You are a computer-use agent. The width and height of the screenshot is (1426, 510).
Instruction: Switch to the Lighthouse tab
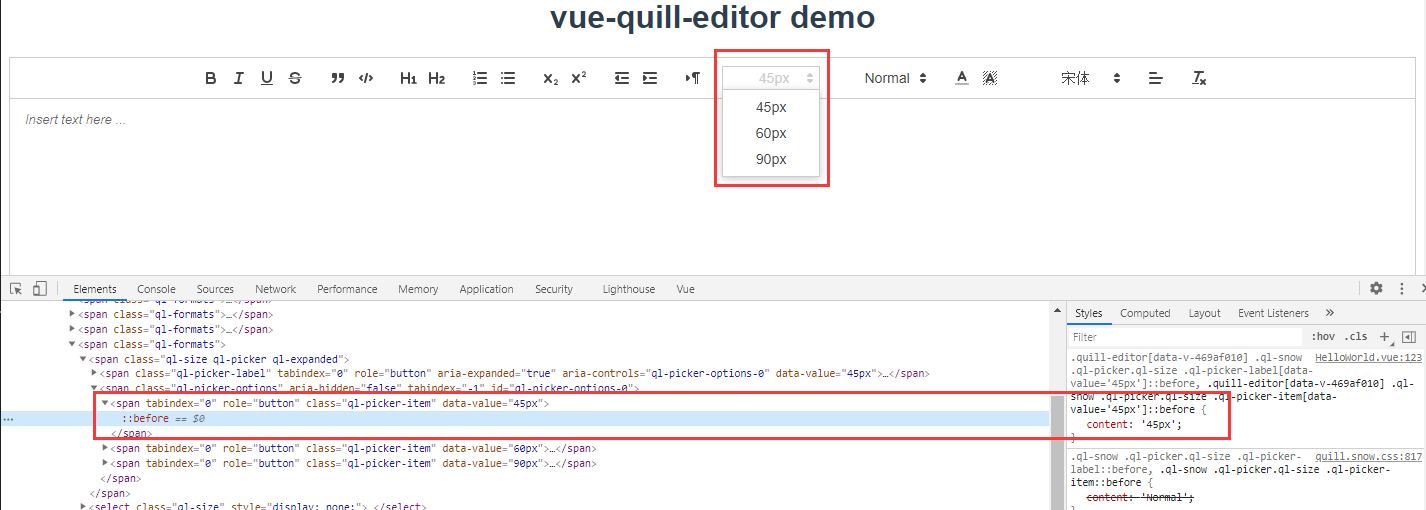click(629, 289)
